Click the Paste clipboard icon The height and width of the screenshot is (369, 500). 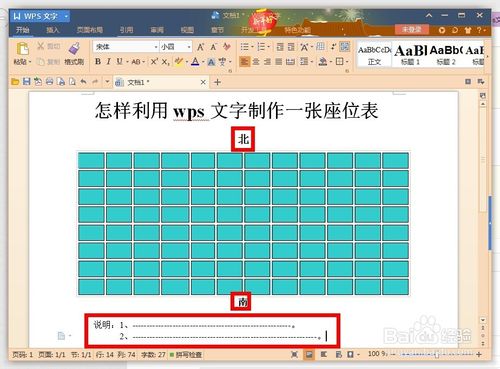pyautogui.click(x=22, y=49)
